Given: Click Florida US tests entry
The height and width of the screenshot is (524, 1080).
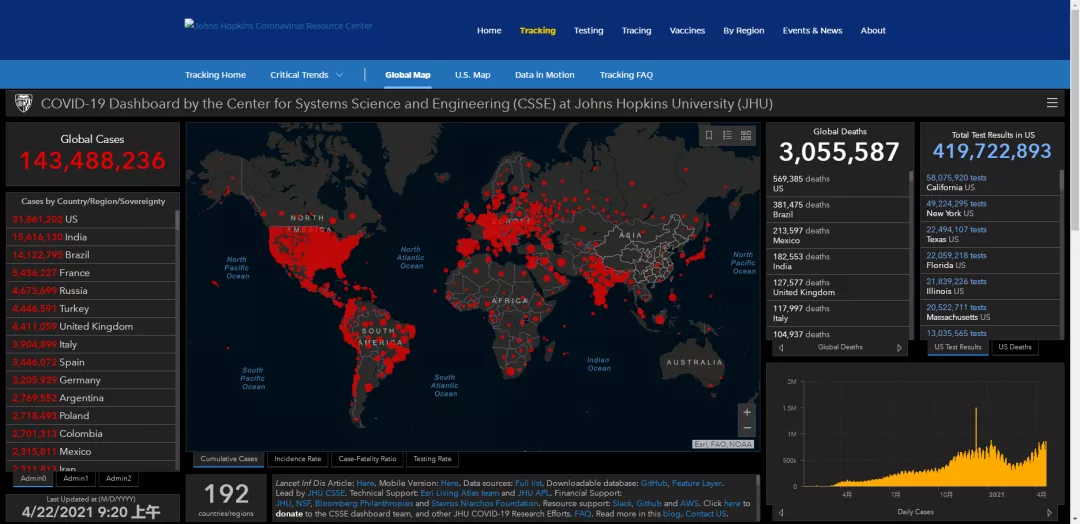Looking at the screenshot, I should coord(990,260).
